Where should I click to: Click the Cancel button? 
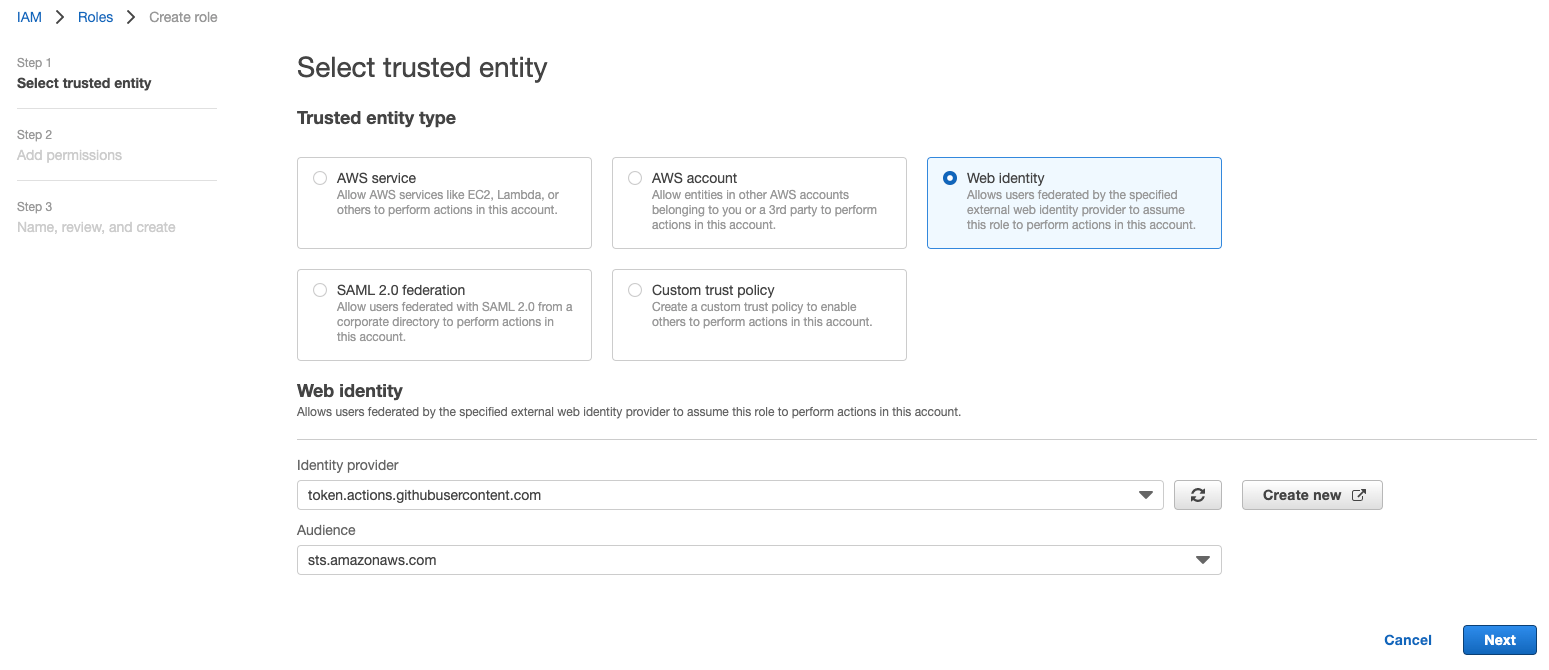(x=1407, y=640)
